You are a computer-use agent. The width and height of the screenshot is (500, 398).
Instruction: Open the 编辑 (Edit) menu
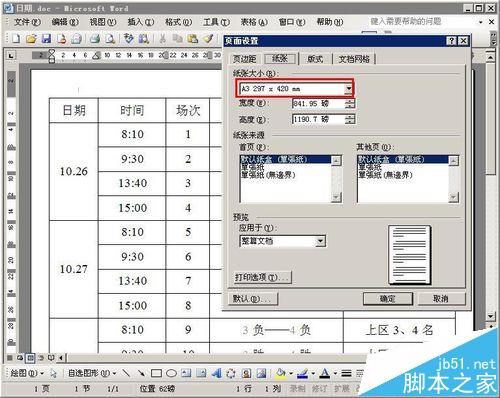[65, 22]
